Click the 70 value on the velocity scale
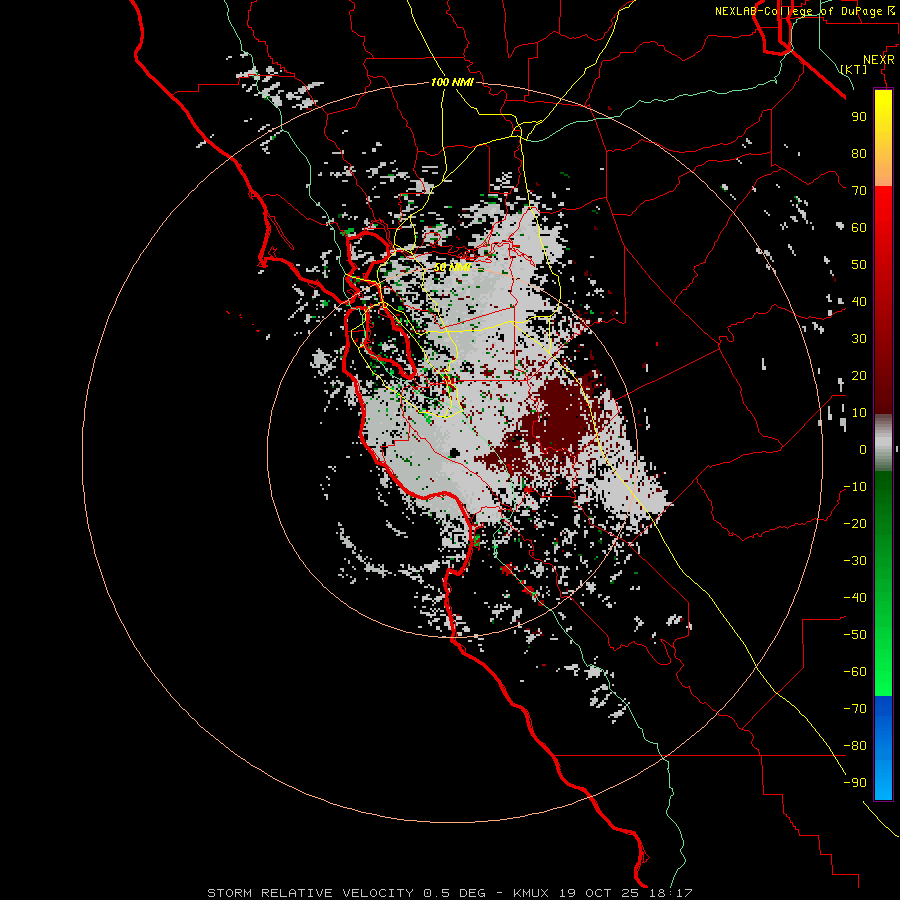The height and width of the screenshot is (900, 900). pos(859,191)
